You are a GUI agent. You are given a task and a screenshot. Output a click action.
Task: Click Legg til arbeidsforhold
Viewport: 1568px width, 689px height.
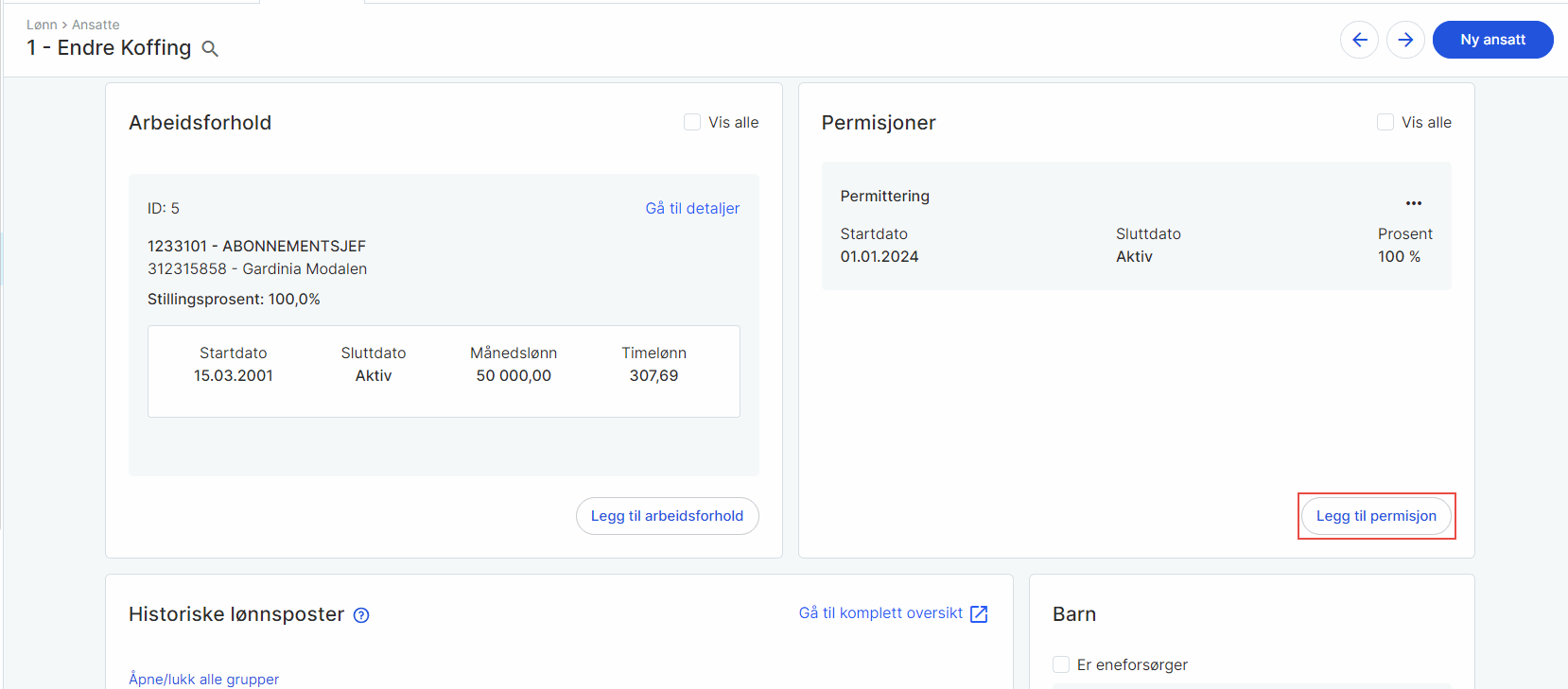667,516
